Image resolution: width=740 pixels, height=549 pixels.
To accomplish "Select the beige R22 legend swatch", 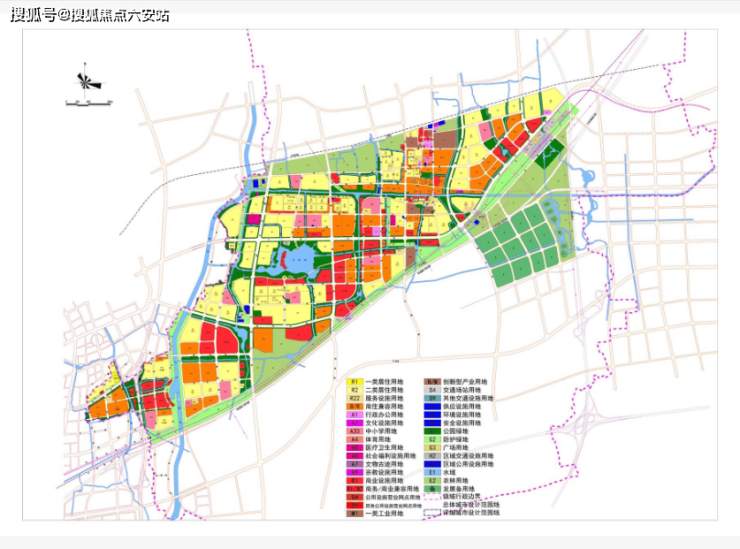I will 354,398.
